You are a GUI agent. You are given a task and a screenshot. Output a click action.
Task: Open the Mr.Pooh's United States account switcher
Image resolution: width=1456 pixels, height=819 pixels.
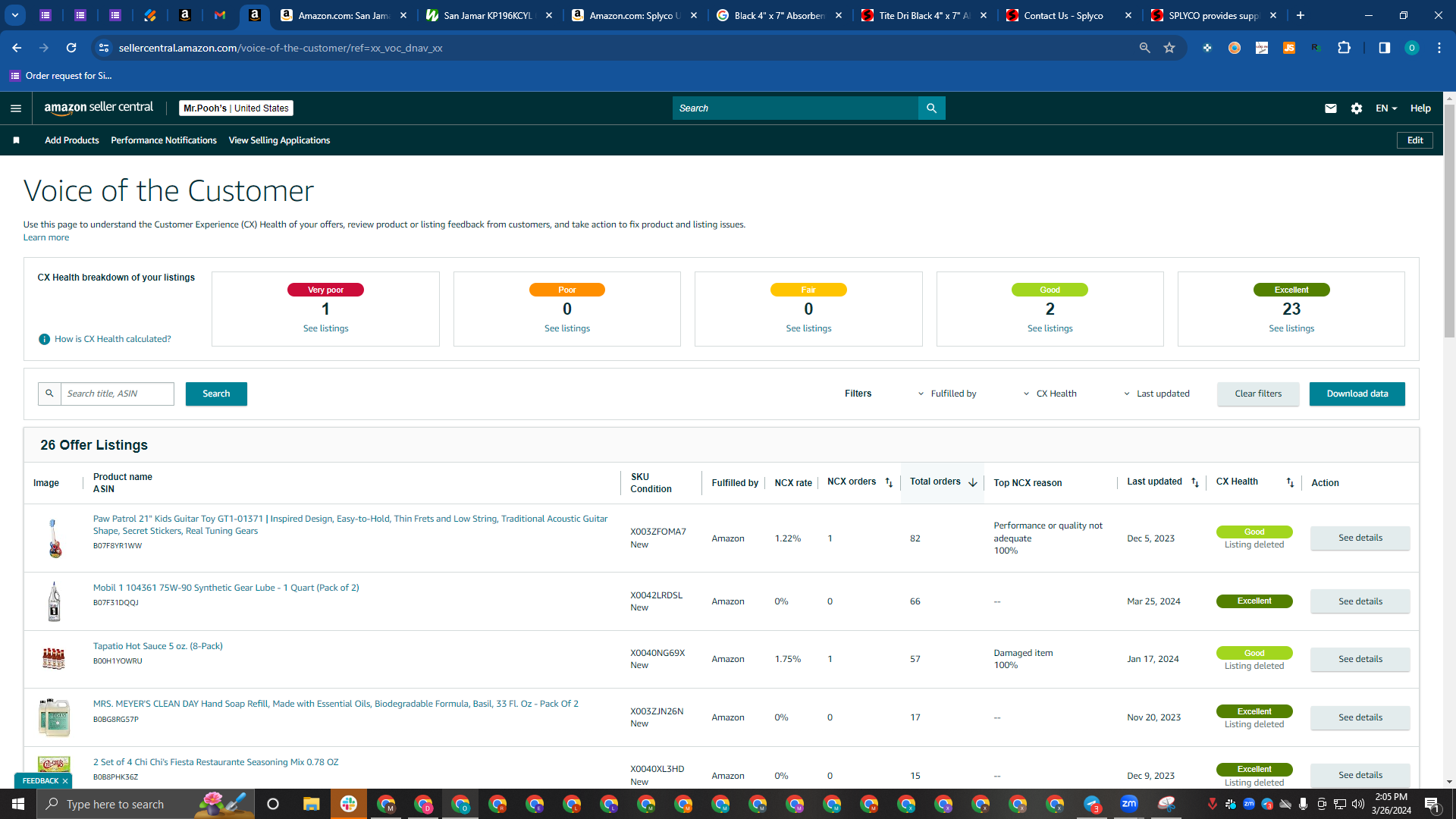coord(236,108)
